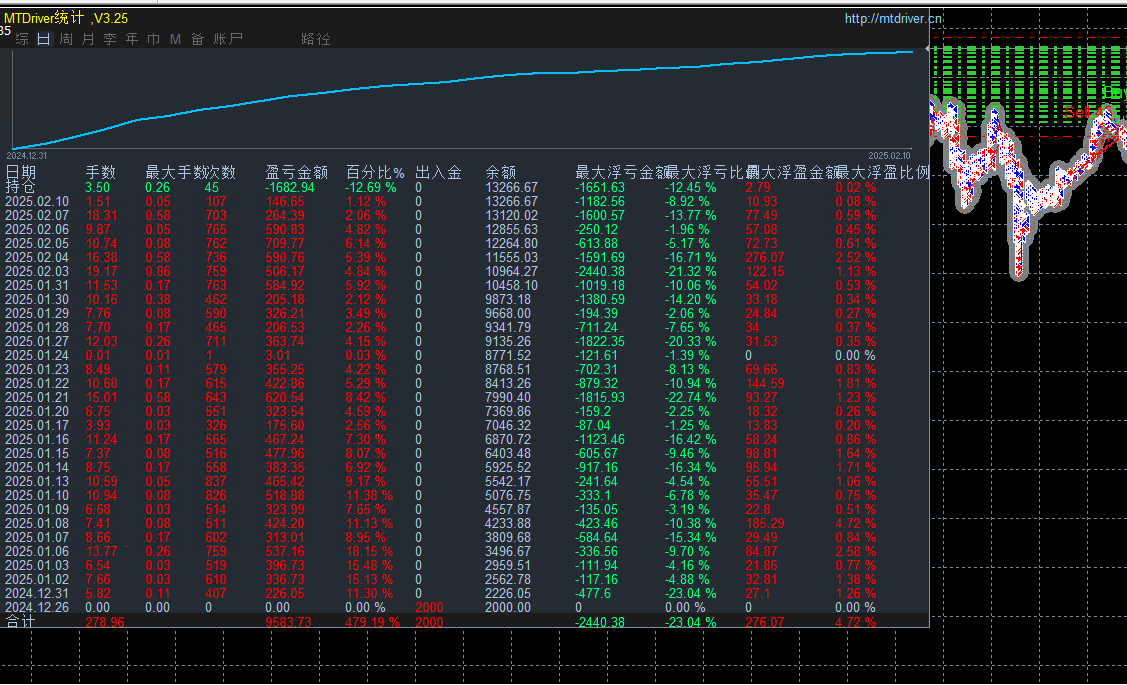Screen dimensions: 1127x685
Task: Click percentage 11.38 % on 2025.01.10
Action: tap(369, 496)
